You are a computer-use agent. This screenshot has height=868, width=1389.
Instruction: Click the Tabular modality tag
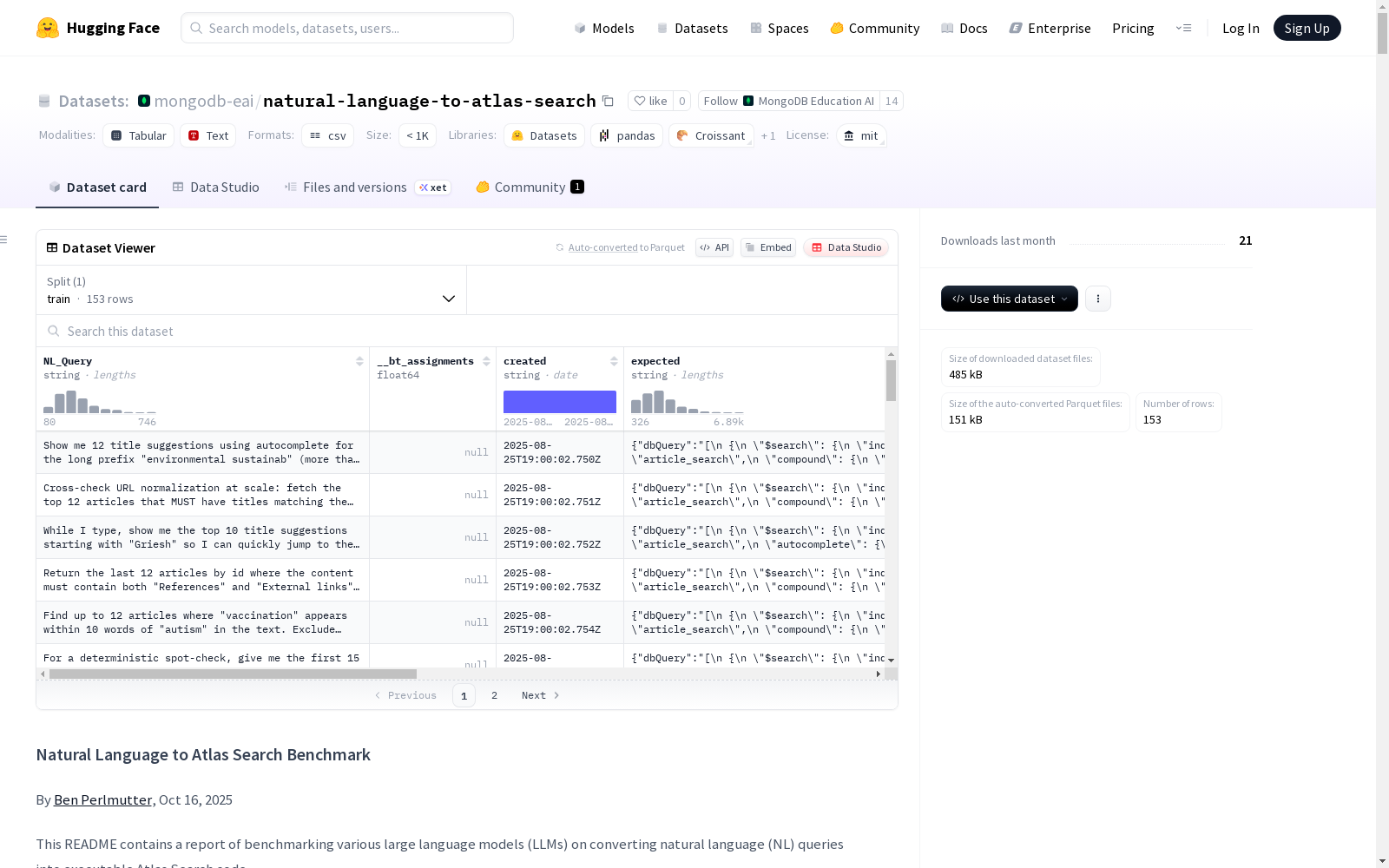[139, 135]
